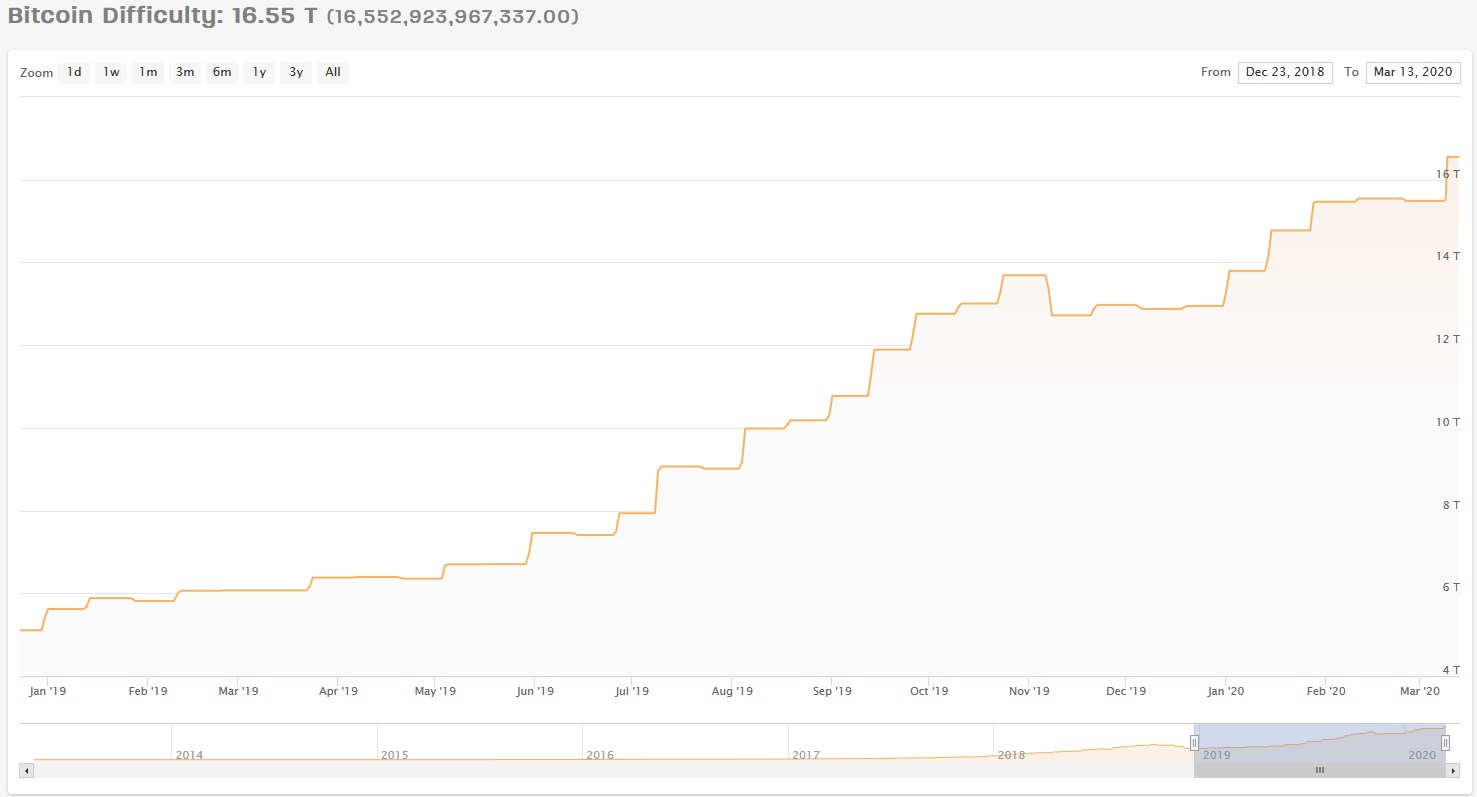
Task: Click the 8 T y-axis label
Action: coord(1450,505)
